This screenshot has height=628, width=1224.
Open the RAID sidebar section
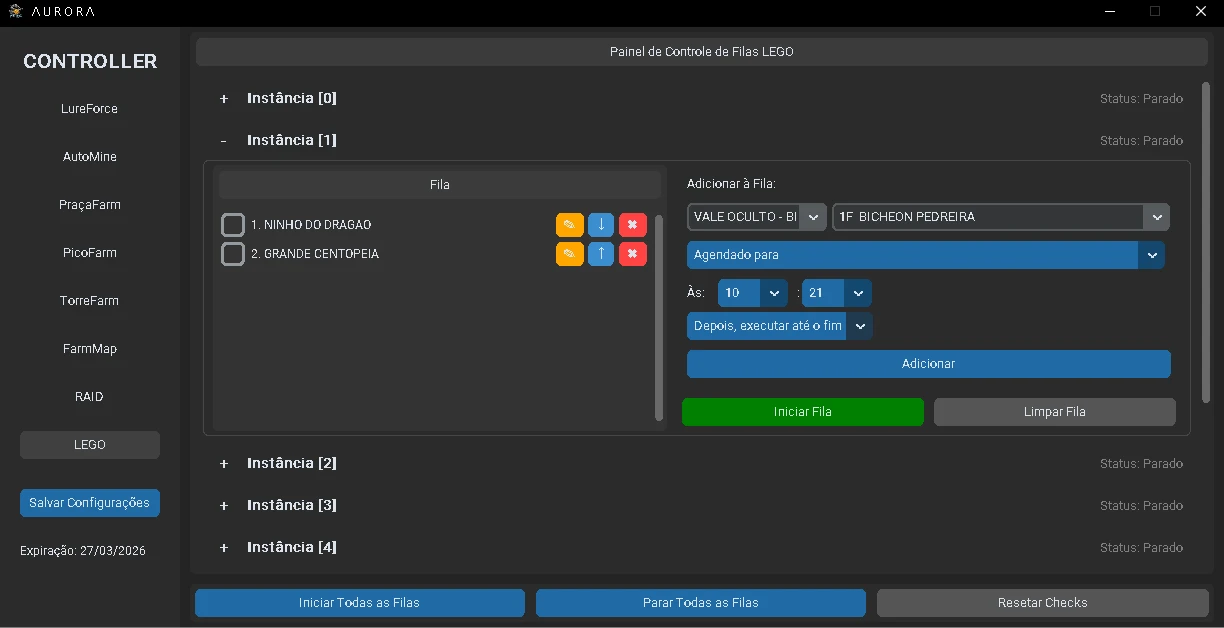(89, 397)
